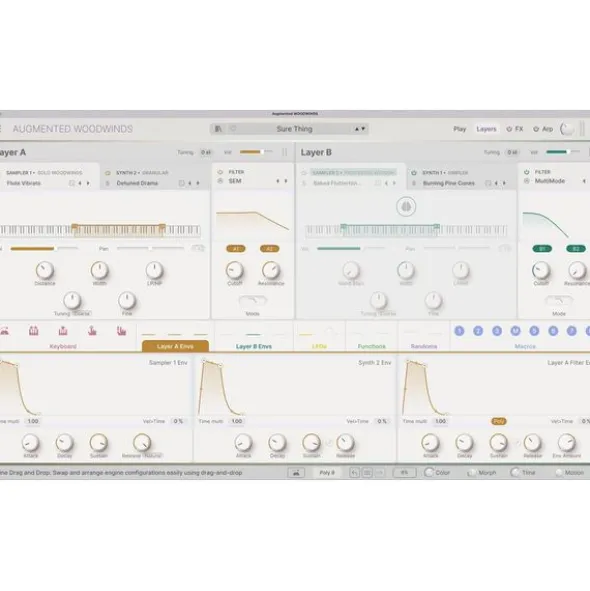Viewport: 590px width, 591px height.
Task: Click the Layer A stereo link icon next to Pan
Action: coord(198,248)
